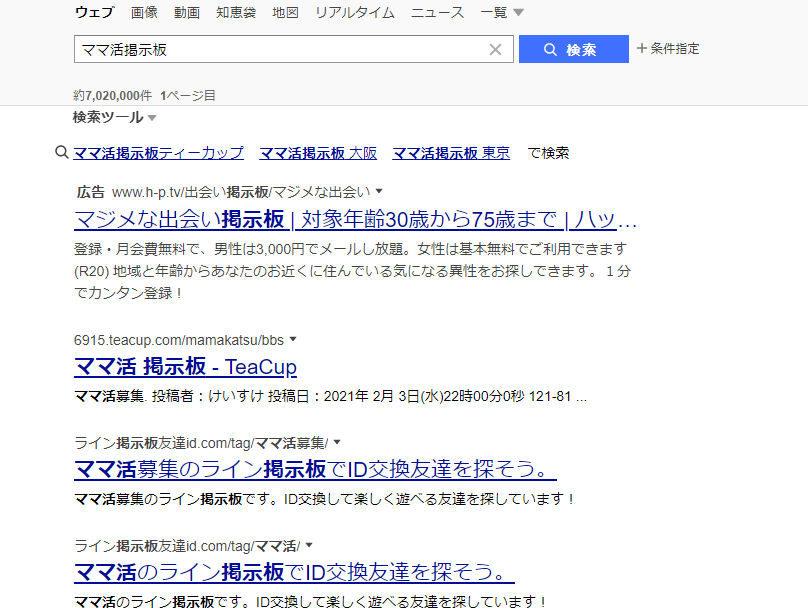Open ママ活募集のライン掲示板 result link
The image size is (808, 608).
(x=315, y=469)
